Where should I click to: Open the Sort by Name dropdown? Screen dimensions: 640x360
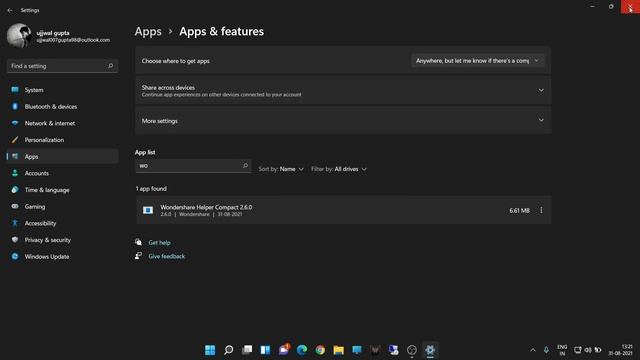tap(281, 169)
